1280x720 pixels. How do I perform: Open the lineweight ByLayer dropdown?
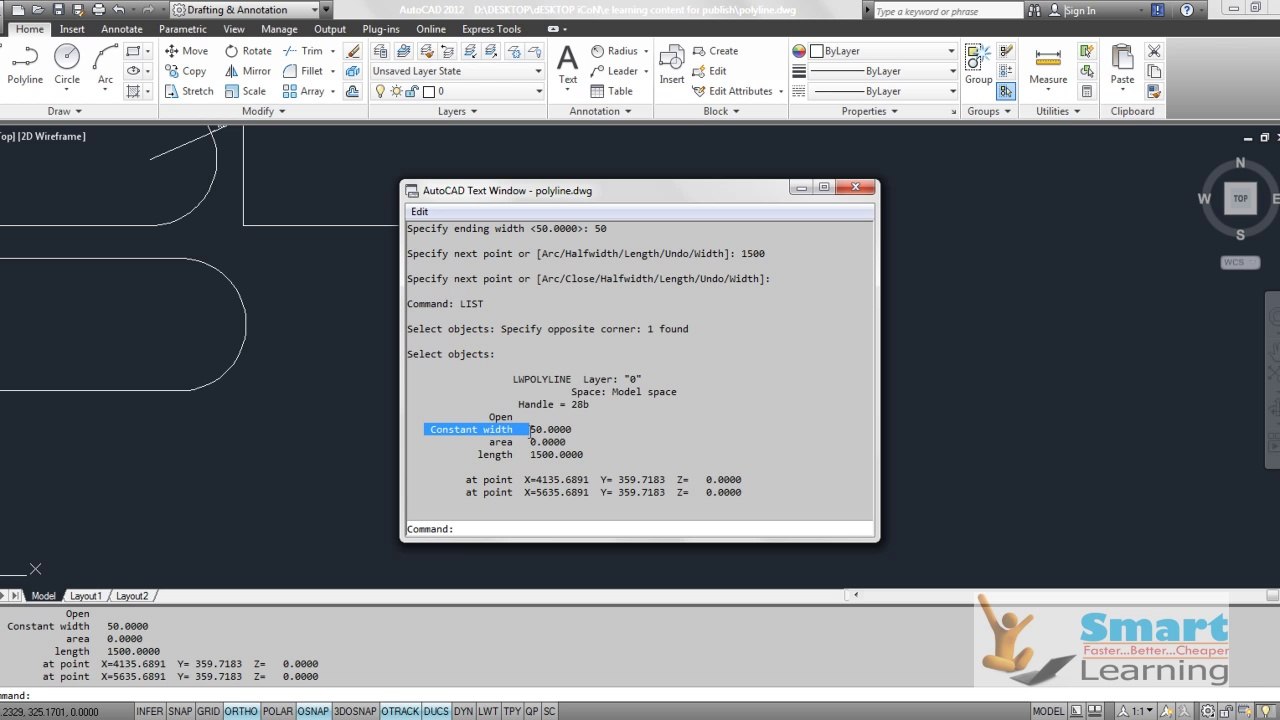pyautogui.click(x=882, y=71)
